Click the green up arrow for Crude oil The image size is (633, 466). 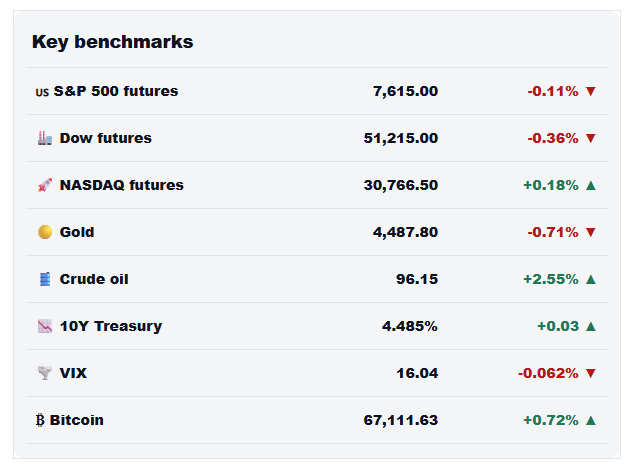(x=591, y=279)
